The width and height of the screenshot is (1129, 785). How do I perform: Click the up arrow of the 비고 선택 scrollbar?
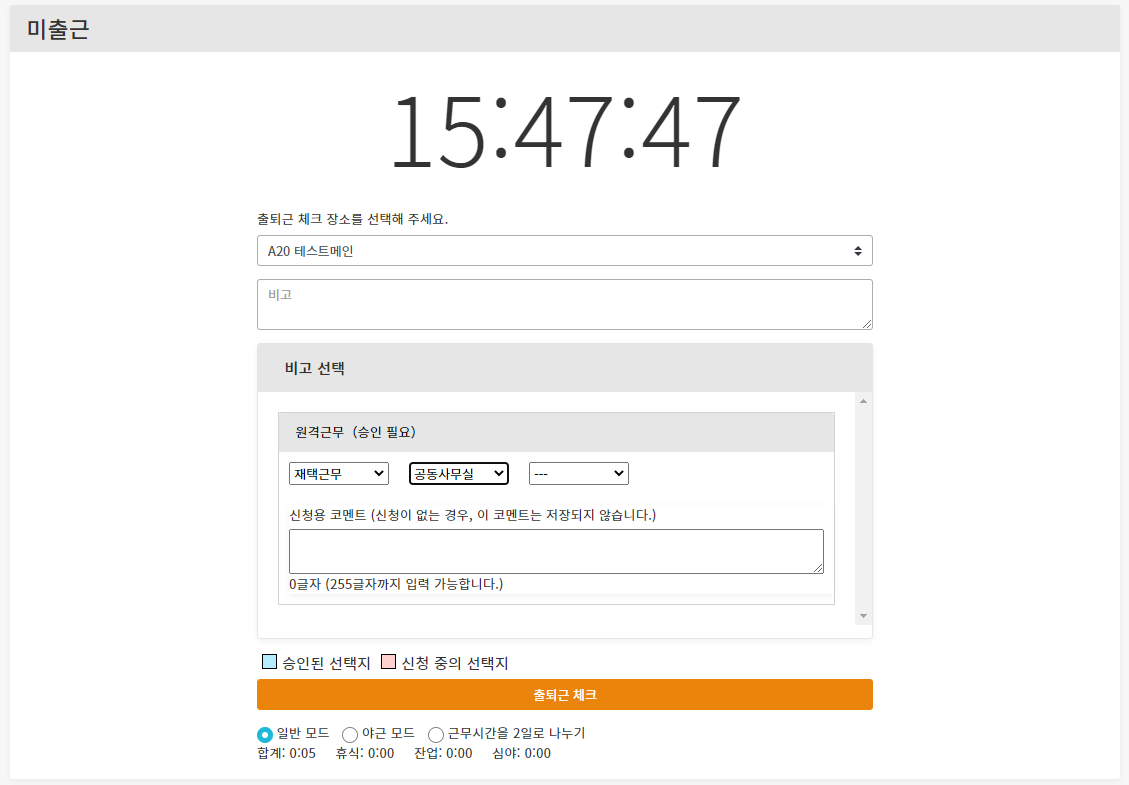[863, 401]
